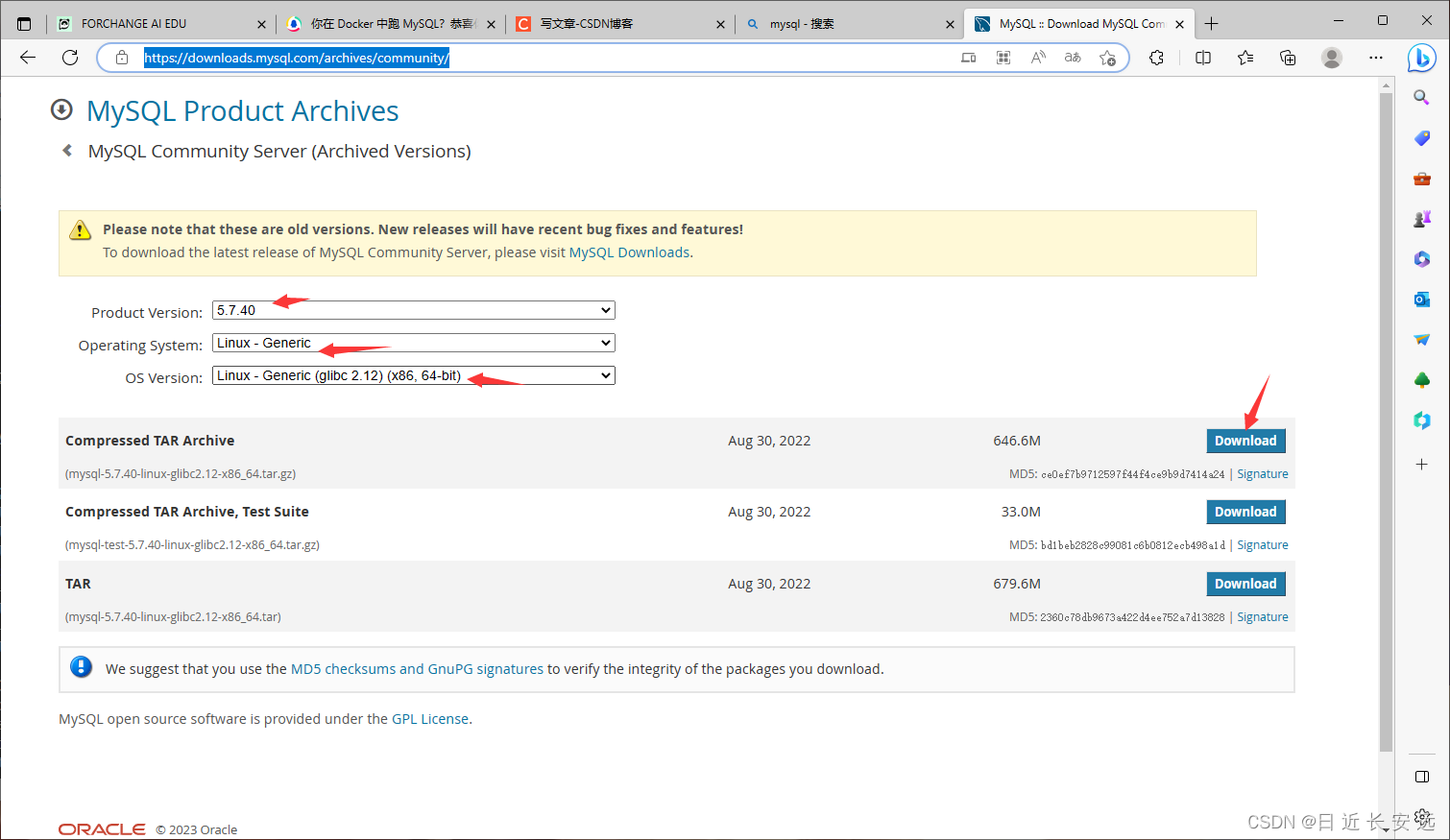Click the QR code icon in address bar
The width and height of the screenshot is (1450, 840).
click(x=1003, y=58)
